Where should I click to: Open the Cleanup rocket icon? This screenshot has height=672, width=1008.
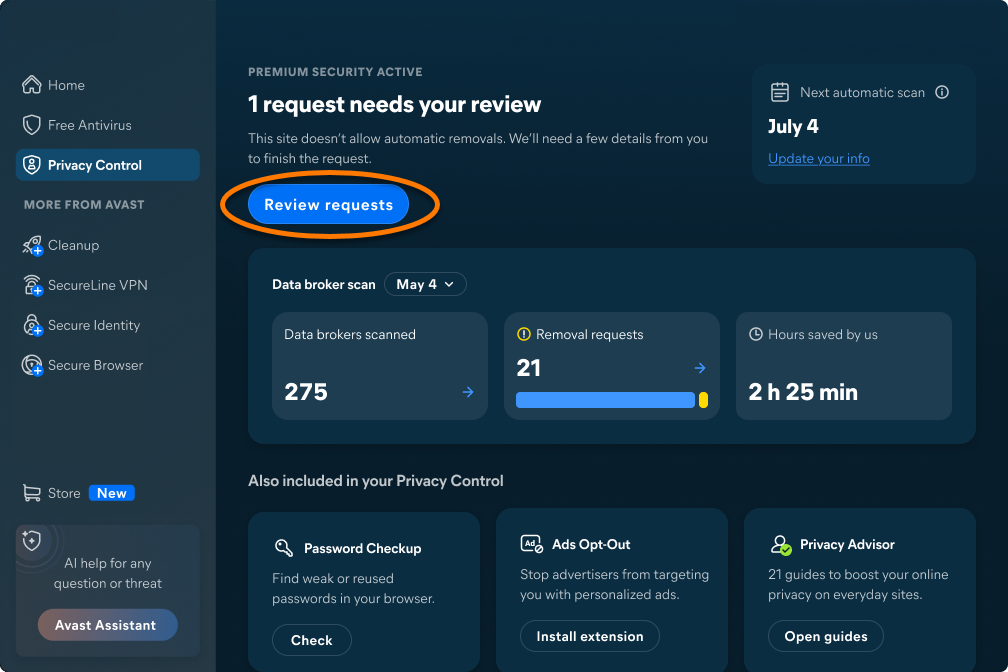coord(32,245)
